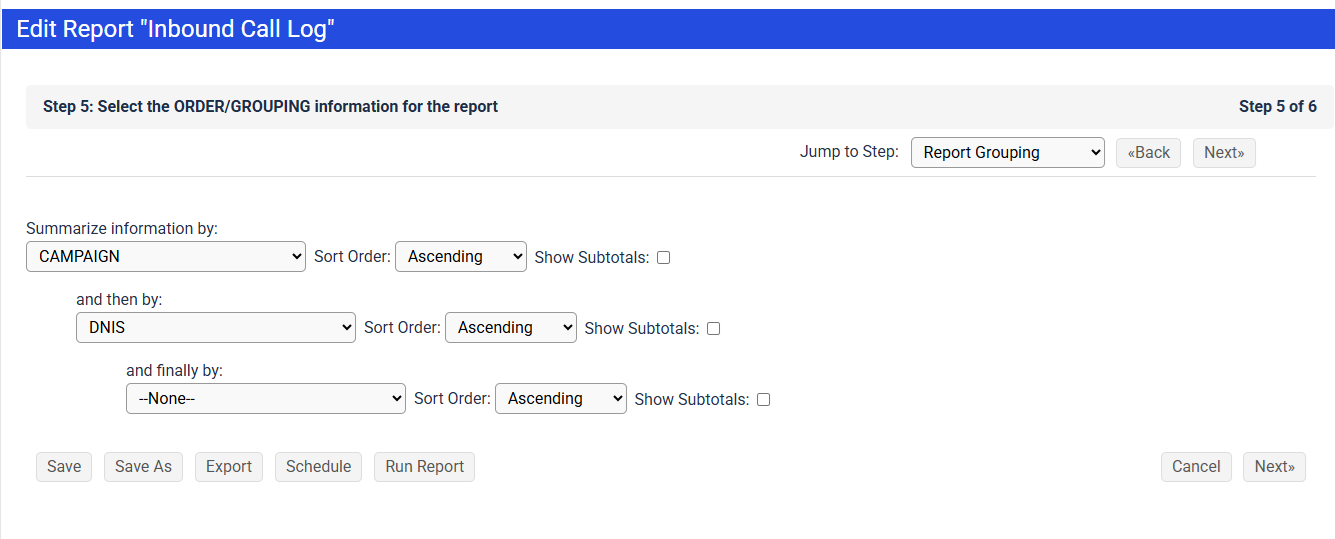Click the Save As button
Viewport: 1335px width, 539px height.
pyautogui.click(x=143, y=467)
